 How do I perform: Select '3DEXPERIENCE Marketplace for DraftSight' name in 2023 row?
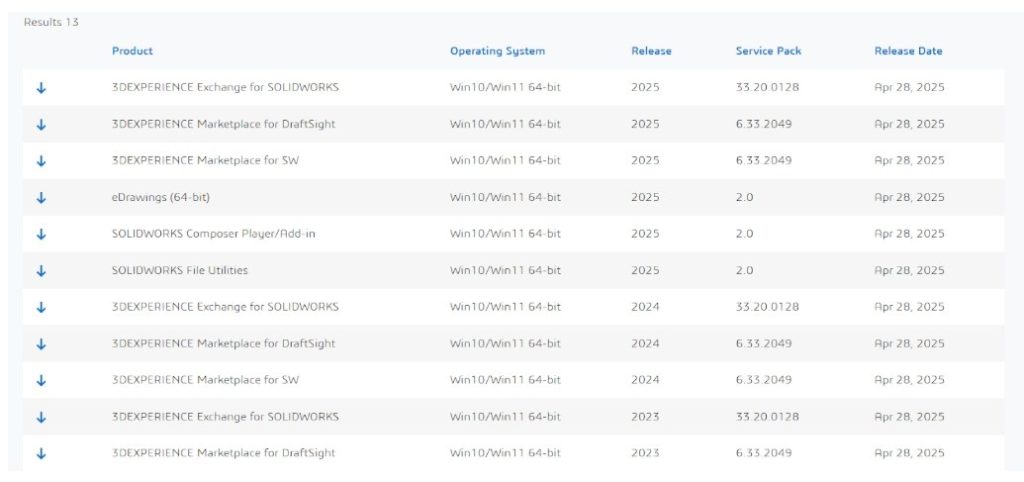(223, 453)
